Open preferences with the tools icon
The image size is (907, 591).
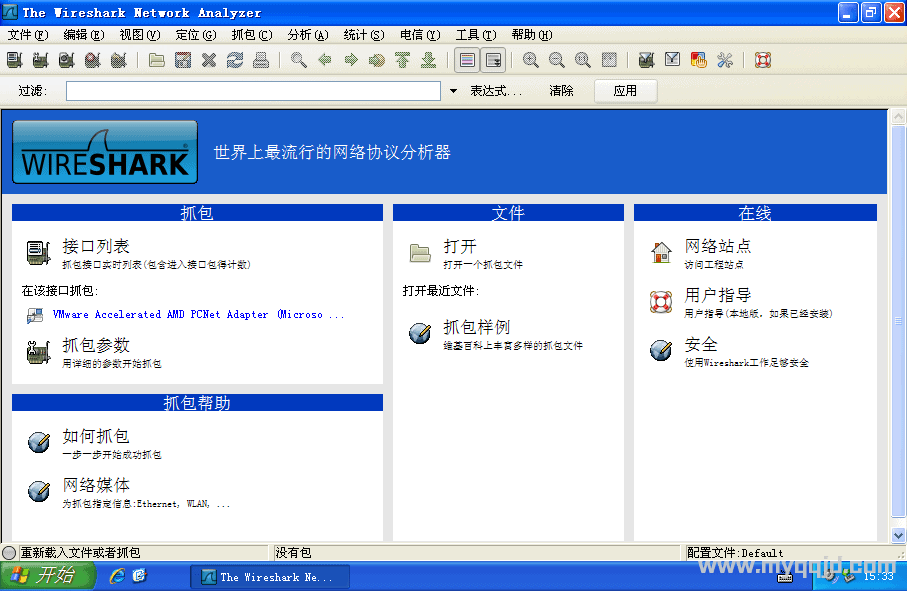[x=725, y=60]
